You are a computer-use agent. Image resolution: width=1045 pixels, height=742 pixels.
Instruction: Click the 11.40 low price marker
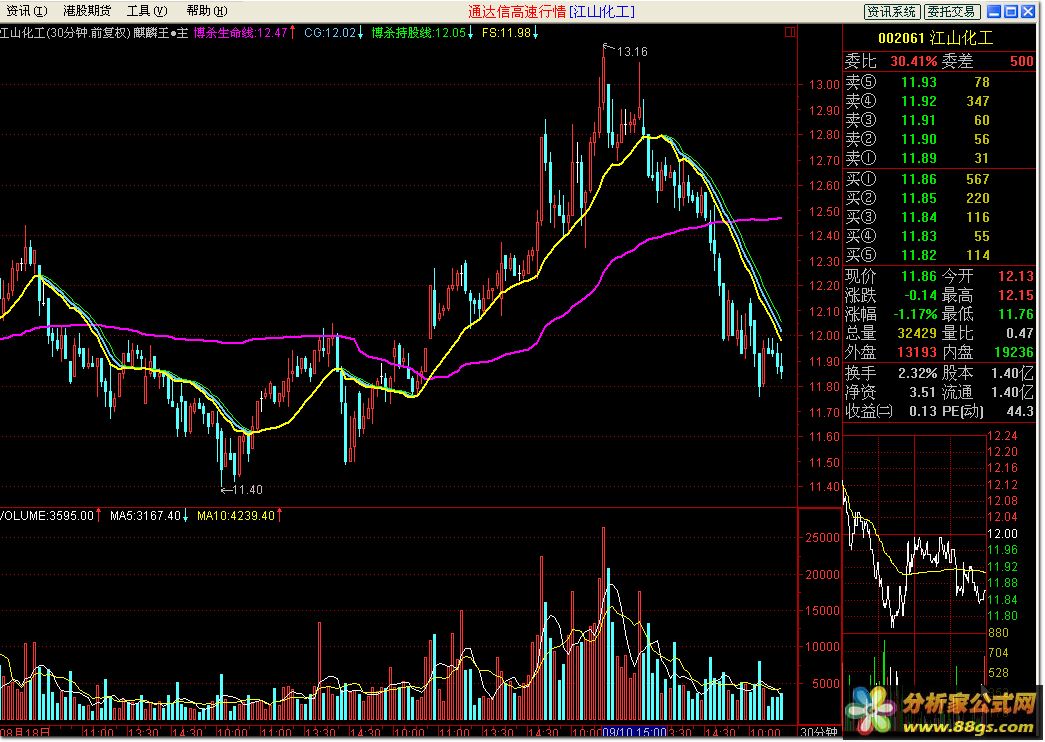pos(247,490)
